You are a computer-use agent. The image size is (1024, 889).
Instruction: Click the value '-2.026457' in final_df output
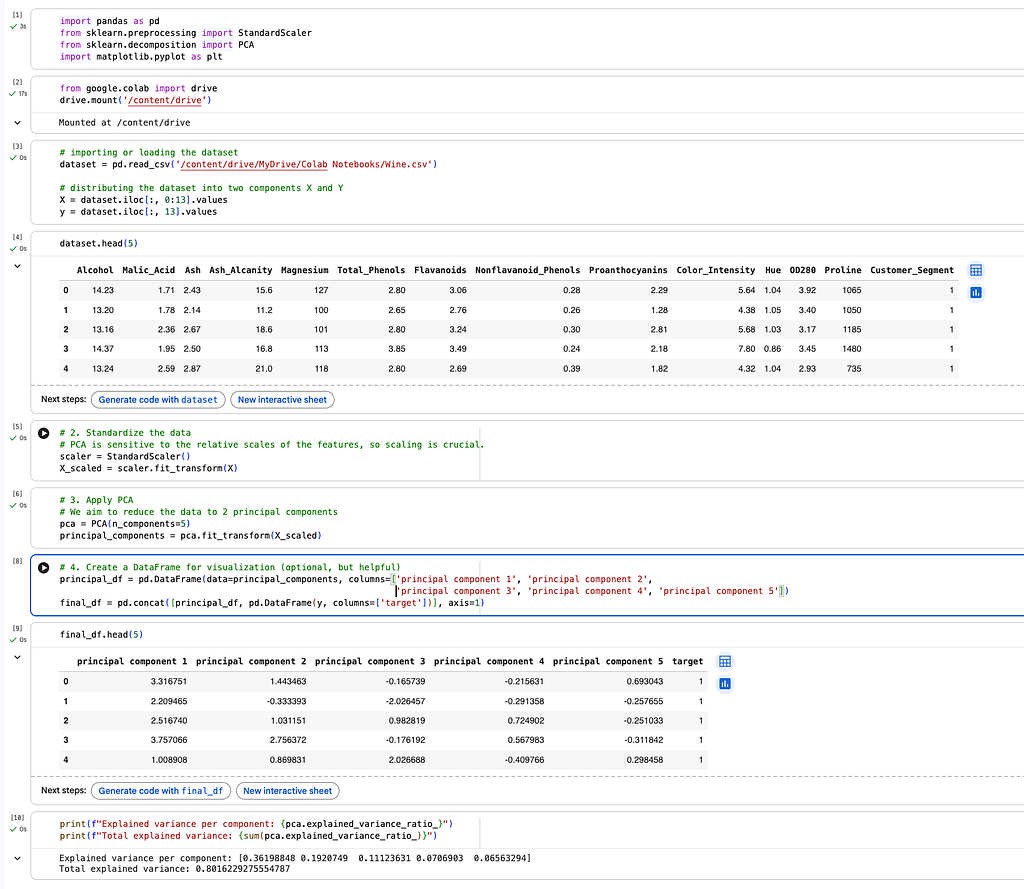405,701
